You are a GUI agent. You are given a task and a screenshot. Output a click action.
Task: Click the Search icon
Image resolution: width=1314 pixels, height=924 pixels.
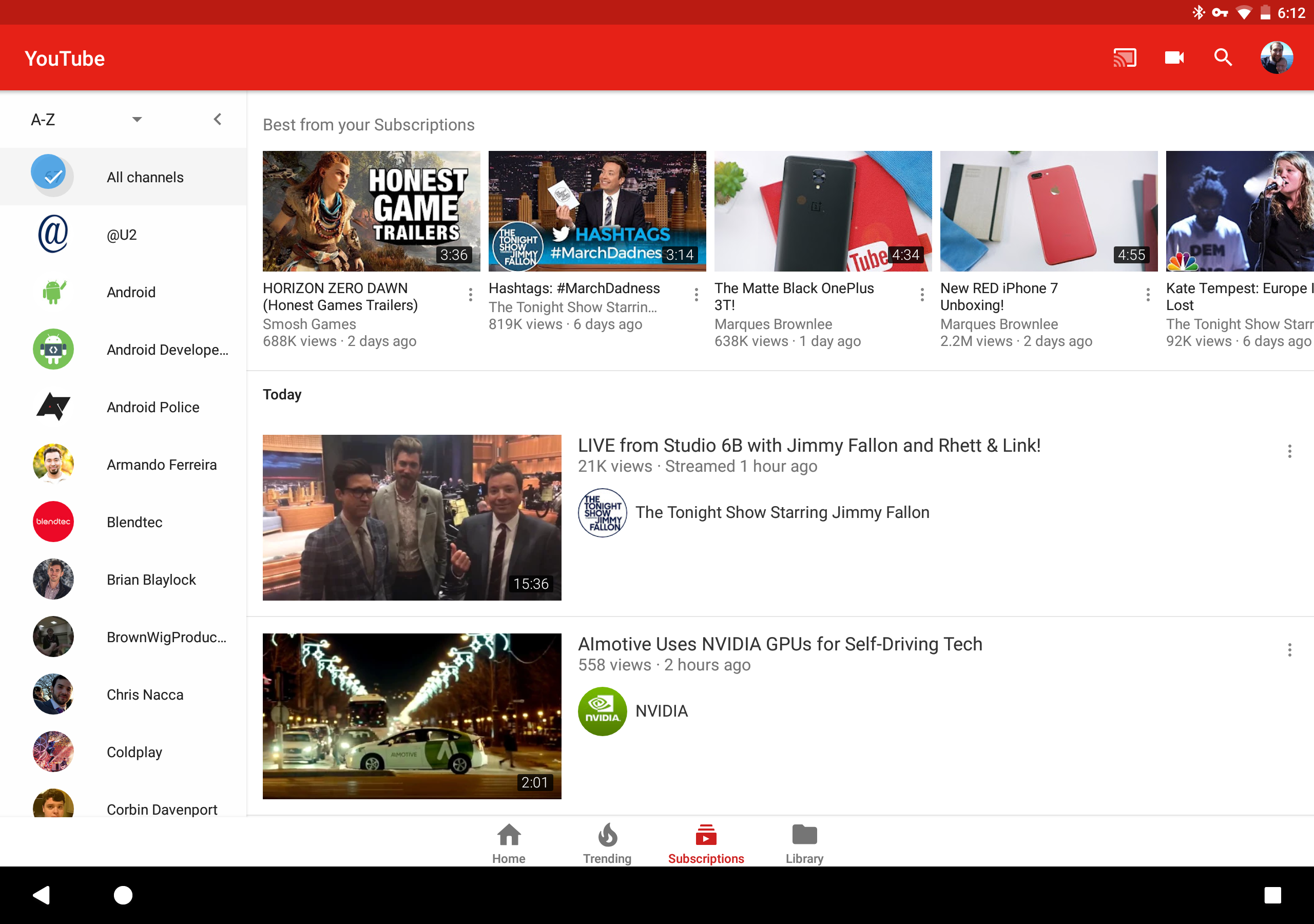click(1223, 57)
